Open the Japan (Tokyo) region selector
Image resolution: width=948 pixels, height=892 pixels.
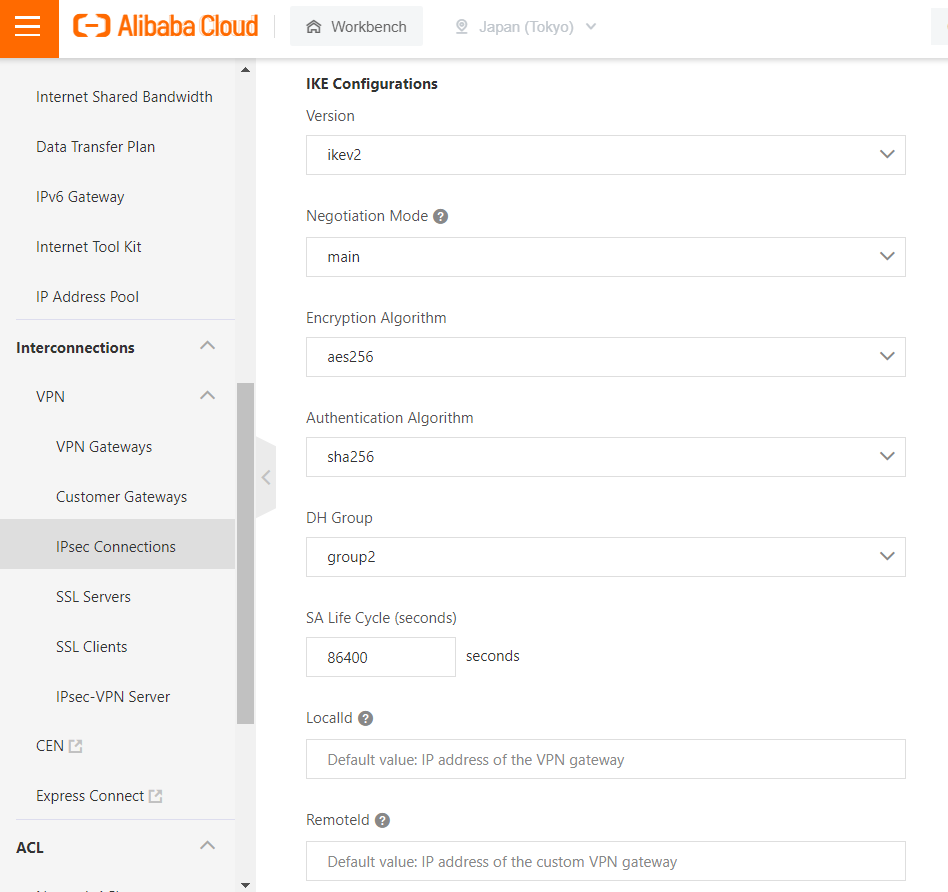coord(525,27)
